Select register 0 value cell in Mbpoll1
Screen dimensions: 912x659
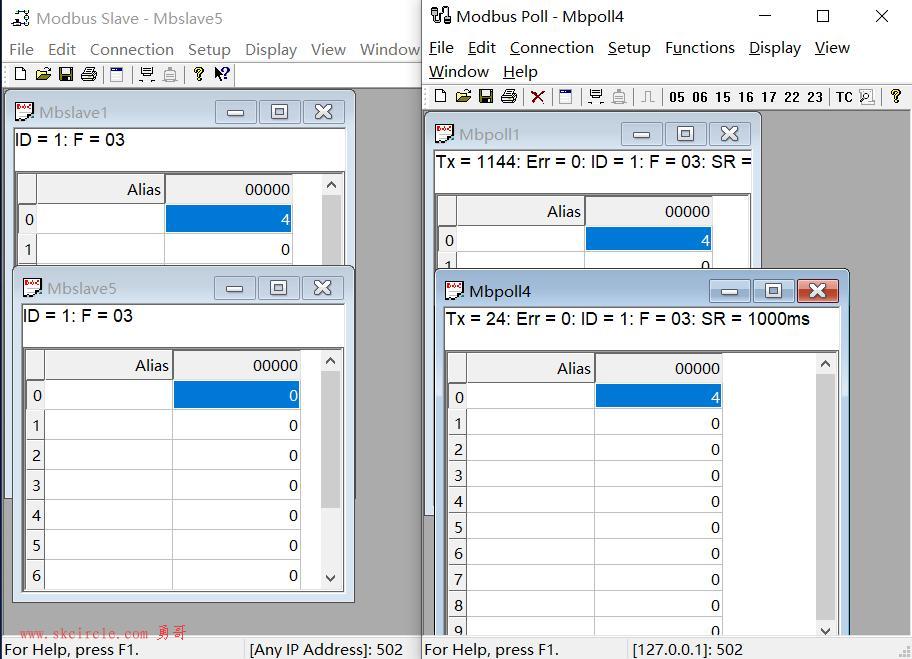(649, 239)
